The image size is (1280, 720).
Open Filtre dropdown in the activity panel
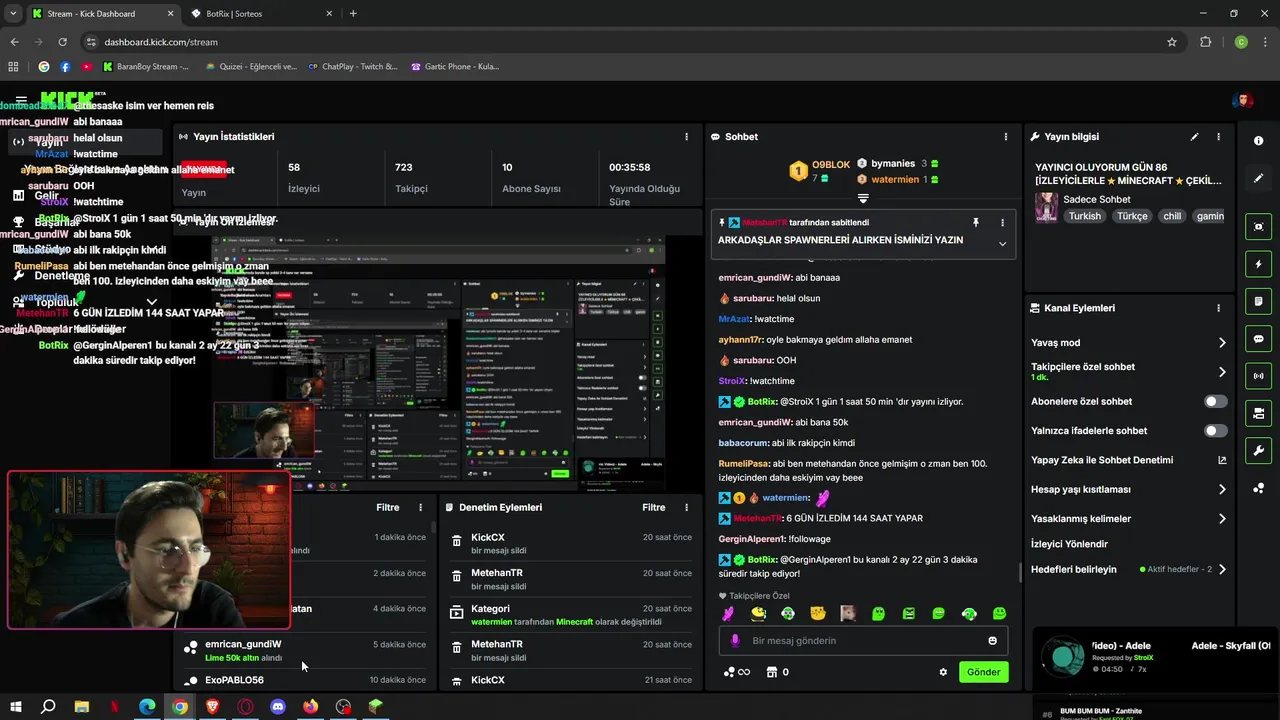click(x=388, y=508)
